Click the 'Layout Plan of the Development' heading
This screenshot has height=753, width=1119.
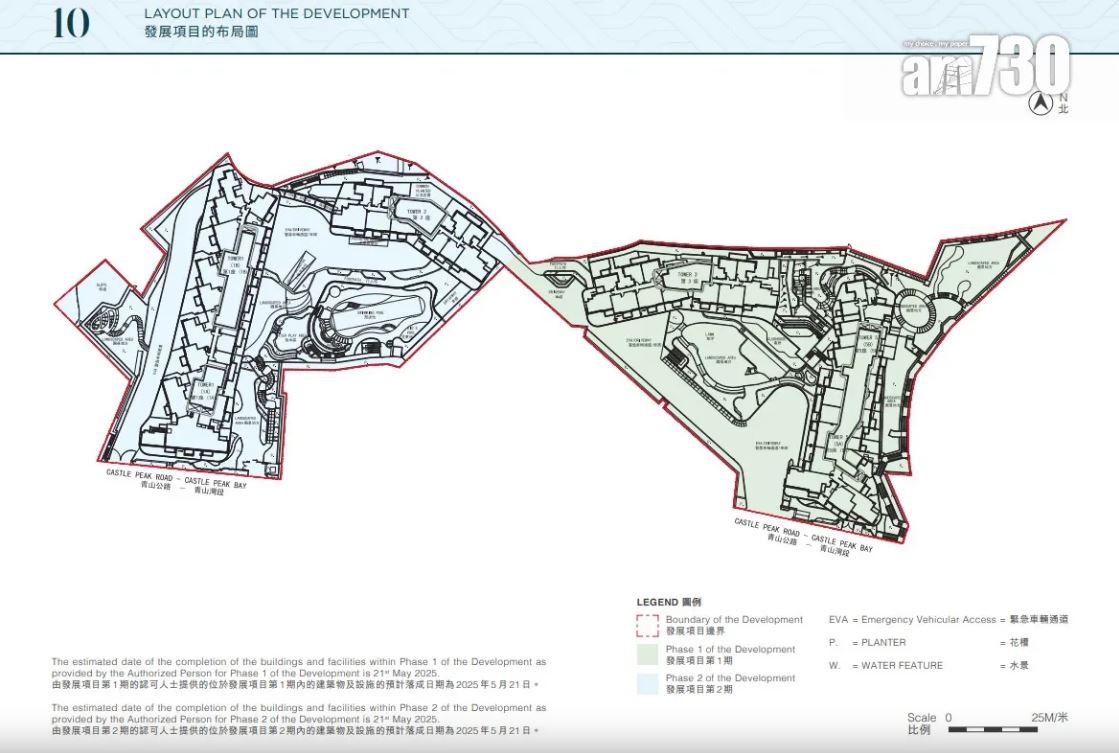pyautogui.click(x=276, y=14)
